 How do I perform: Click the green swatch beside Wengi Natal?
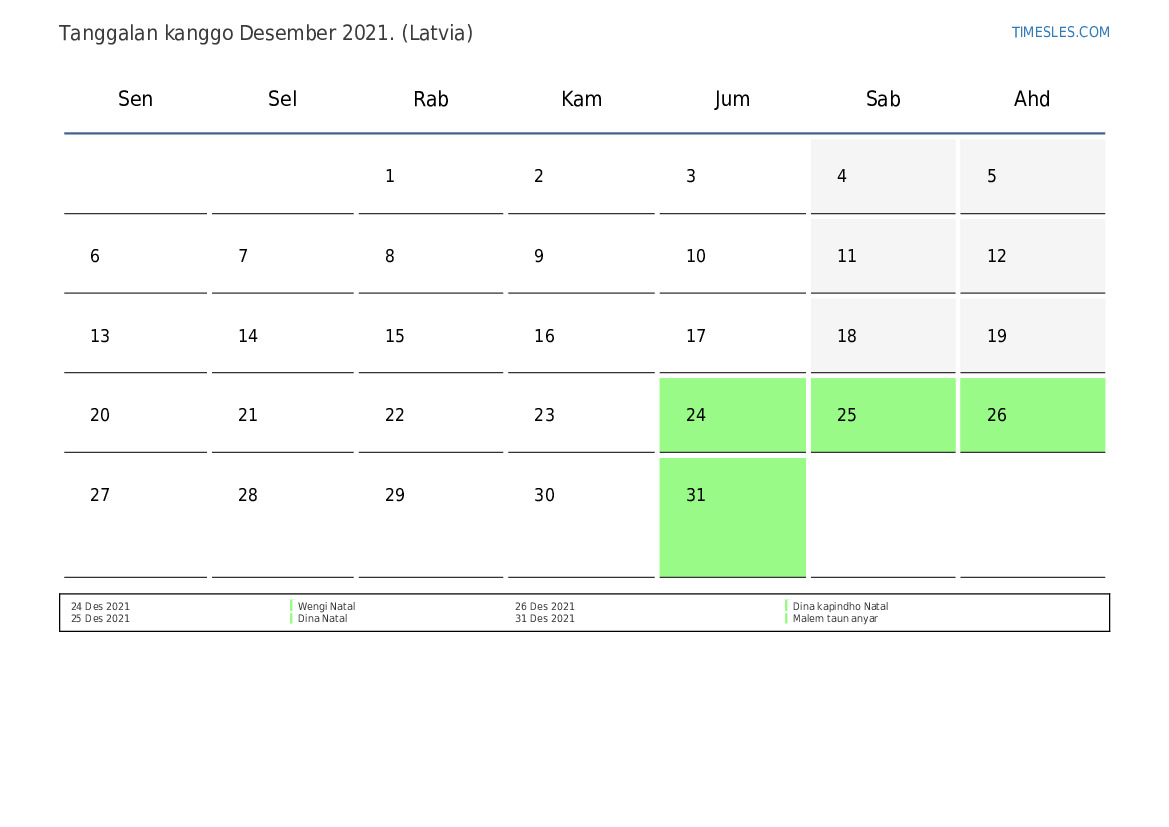pyautogui.click(x=291, y=606)
